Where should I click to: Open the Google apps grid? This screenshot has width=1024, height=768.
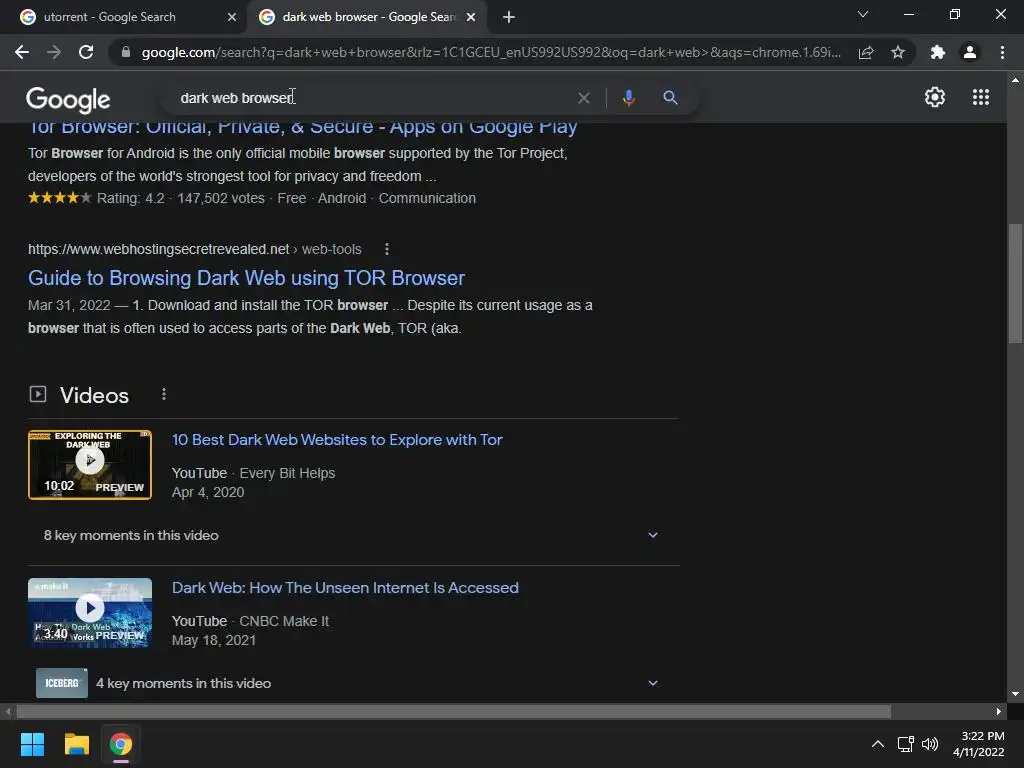981,97
